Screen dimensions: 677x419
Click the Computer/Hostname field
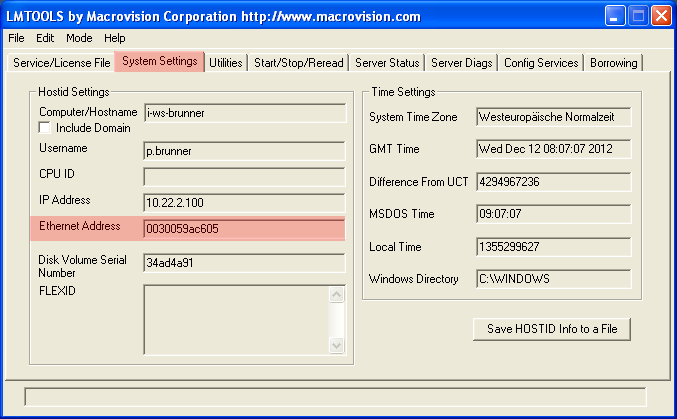pos(245,113)
